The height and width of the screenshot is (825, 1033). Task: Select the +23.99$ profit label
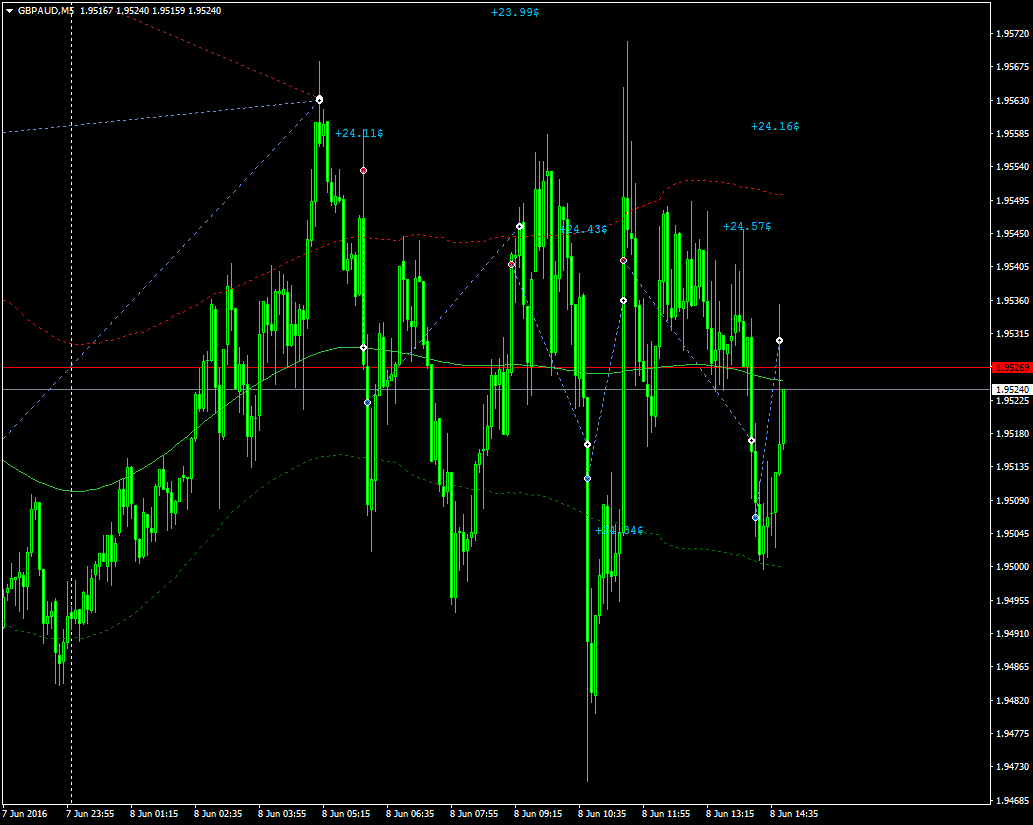(x=515, y=12)
